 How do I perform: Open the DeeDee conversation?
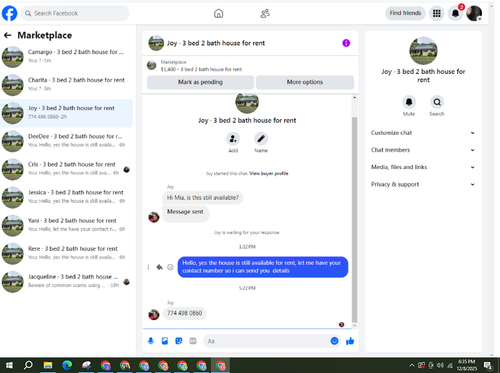tap(67, 141)
